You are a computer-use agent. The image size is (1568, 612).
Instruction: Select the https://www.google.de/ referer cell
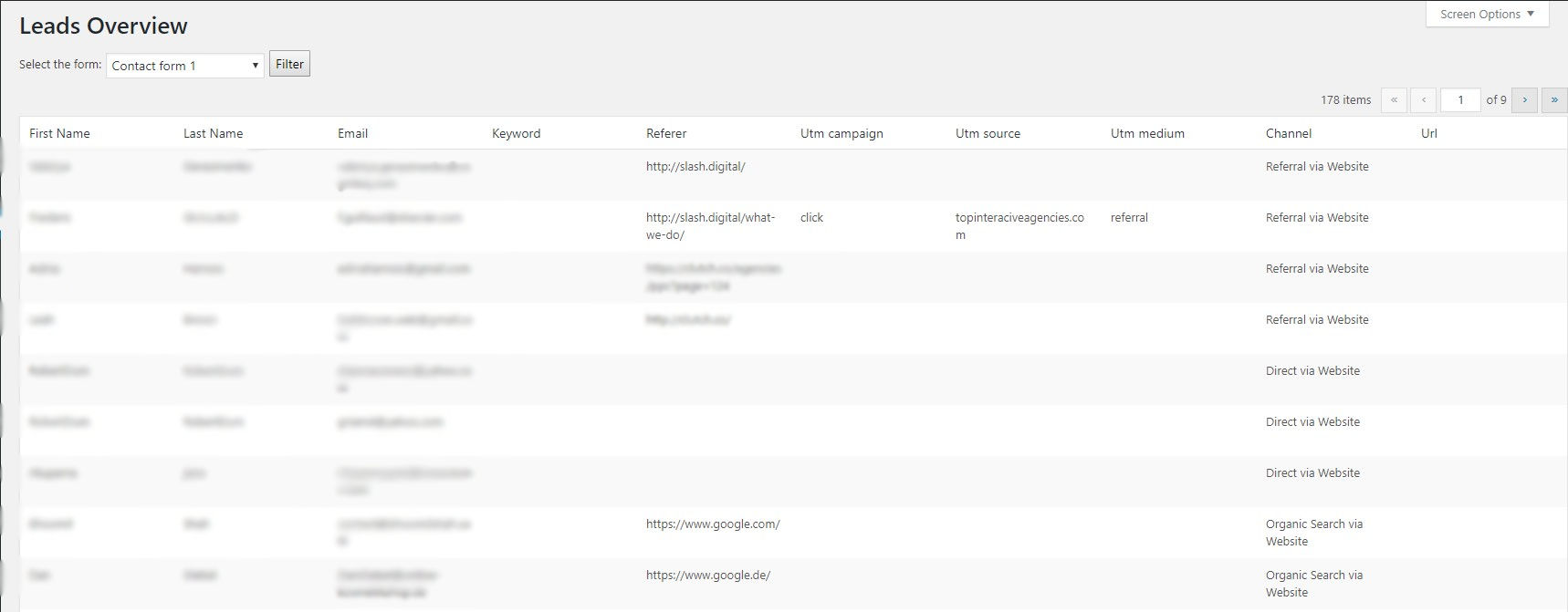coord(708,576)
